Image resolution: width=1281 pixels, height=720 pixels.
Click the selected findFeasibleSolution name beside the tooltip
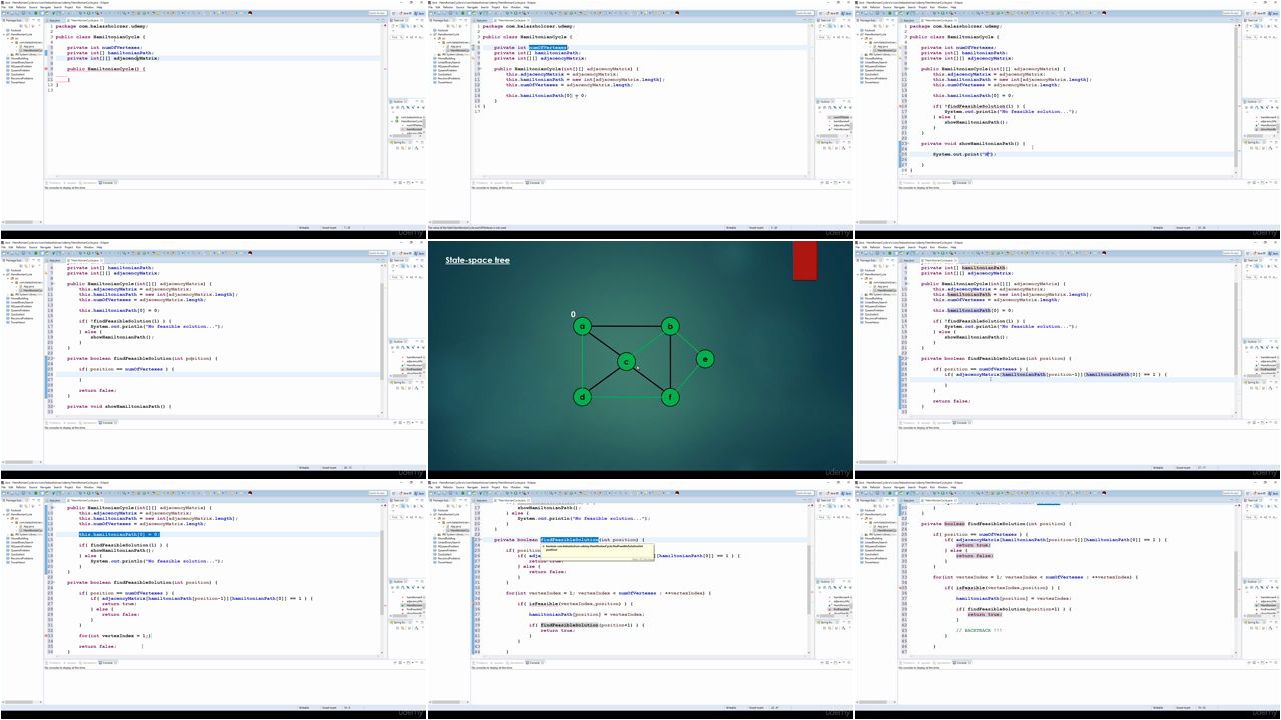coord(570,539)
